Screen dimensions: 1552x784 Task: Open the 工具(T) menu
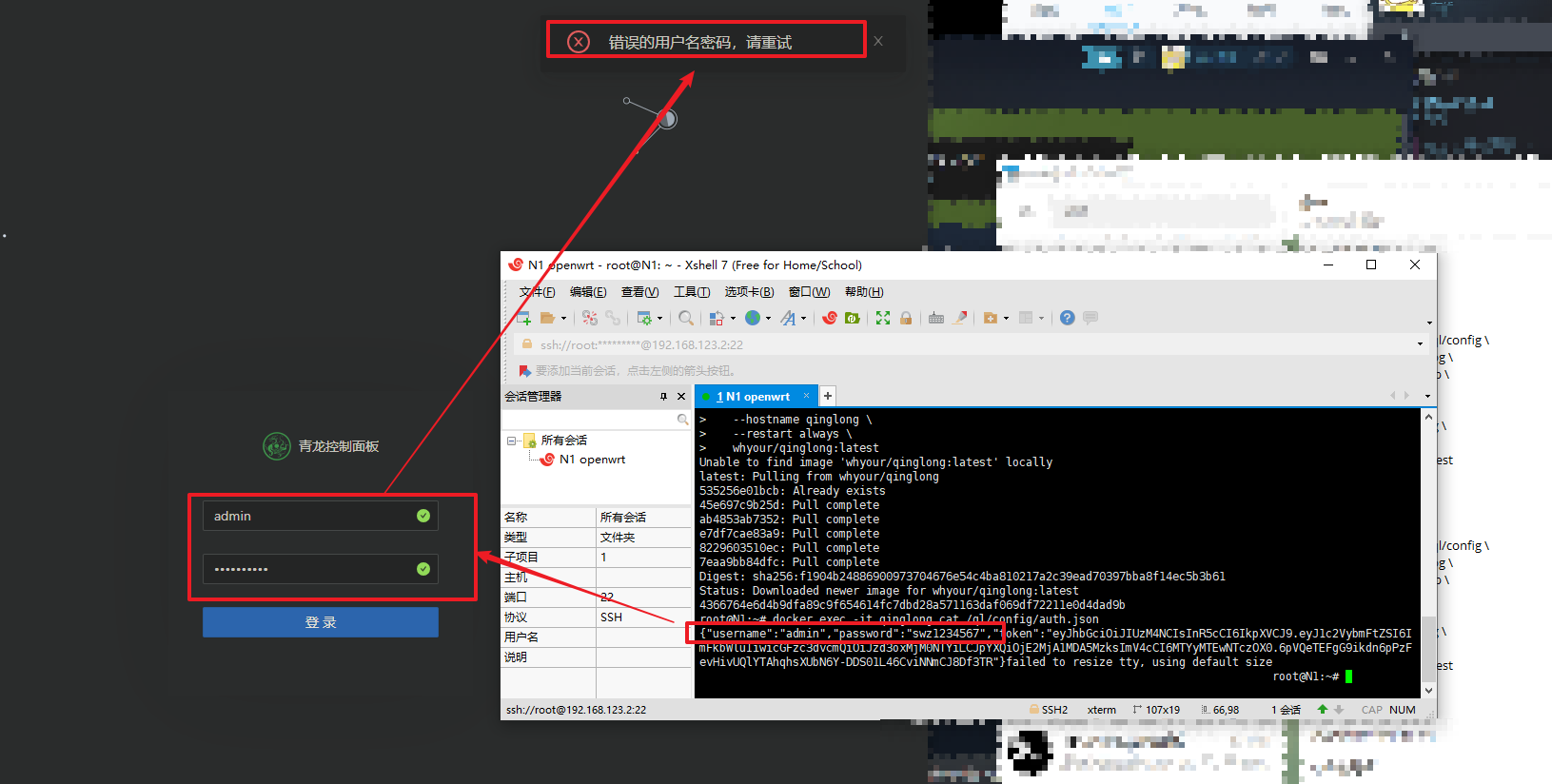(x=692, y=292)
